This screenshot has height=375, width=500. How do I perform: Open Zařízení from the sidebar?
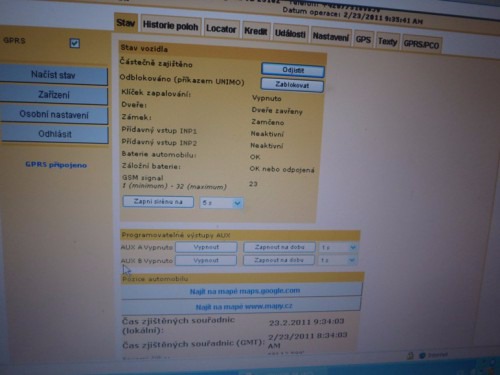54,95
